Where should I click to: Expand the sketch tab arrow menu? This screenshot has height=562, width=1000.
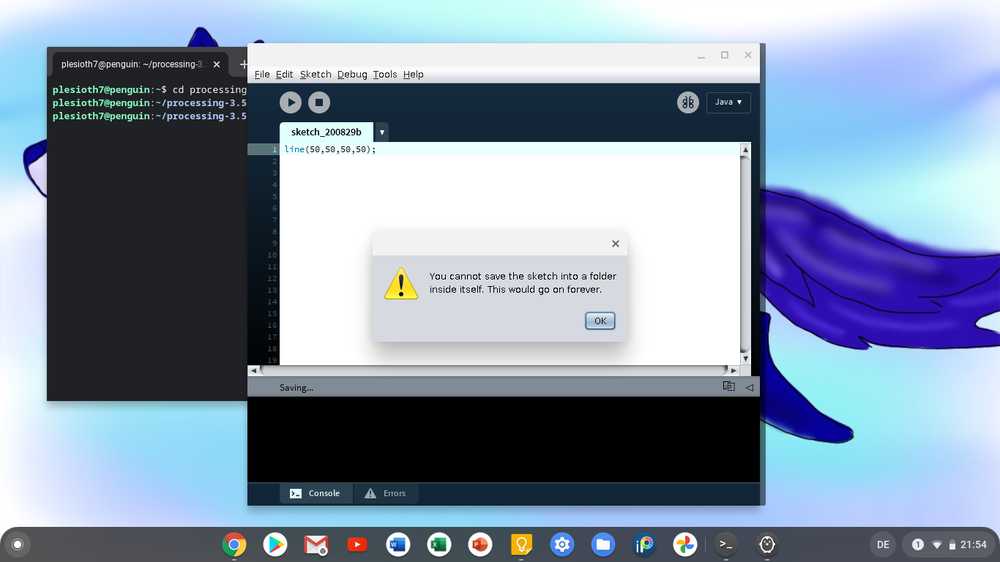click(382, 132)
